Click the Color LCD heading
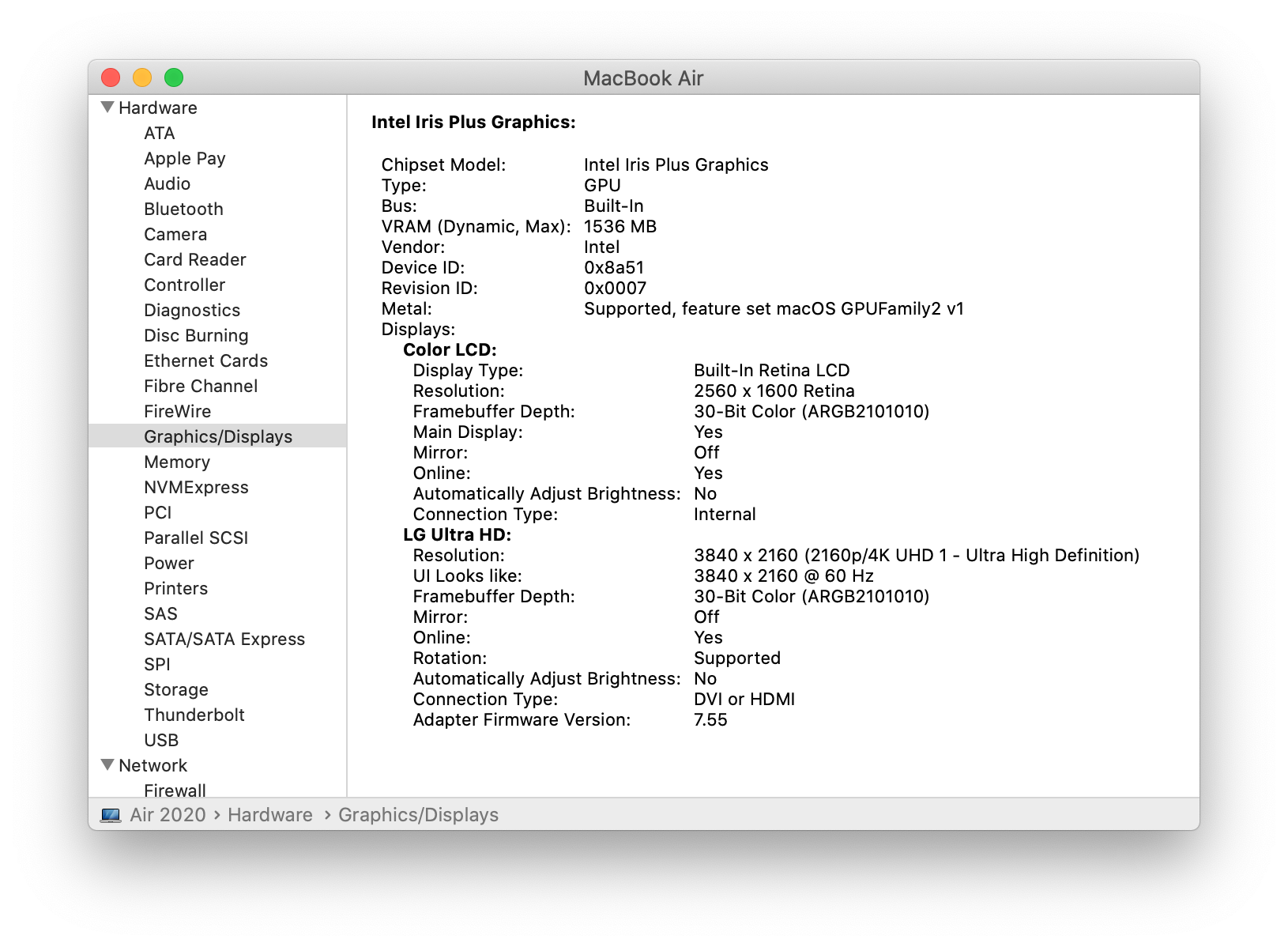 coord(450,349)
